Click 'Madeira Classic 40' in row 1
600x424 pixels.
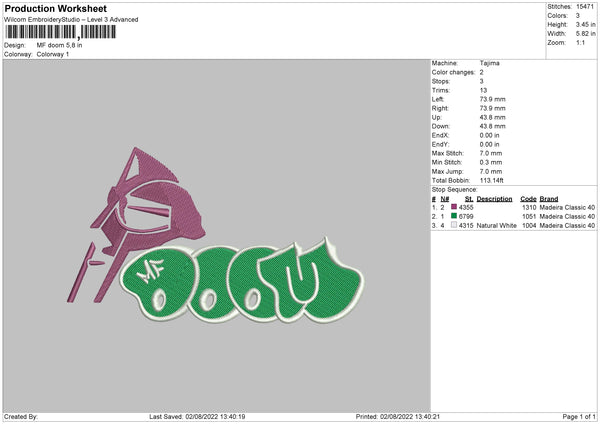[567, 207]
